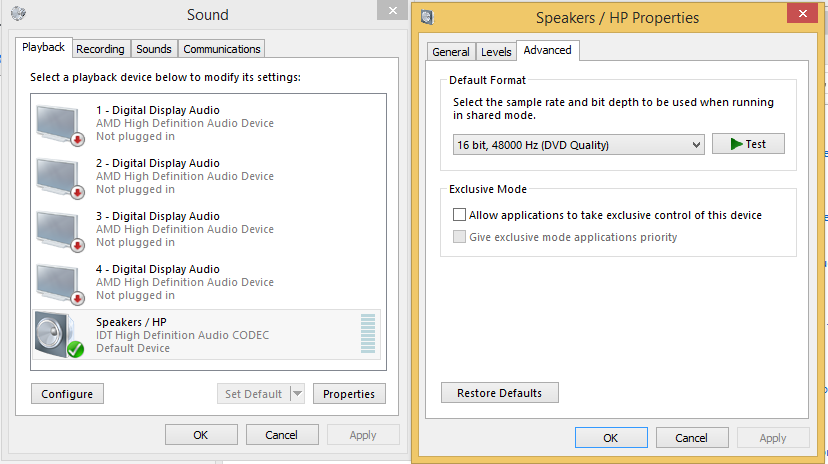Click the Speakers Properties title bar icon
This screenshot has width=828, height=464.
coord(428,17)
